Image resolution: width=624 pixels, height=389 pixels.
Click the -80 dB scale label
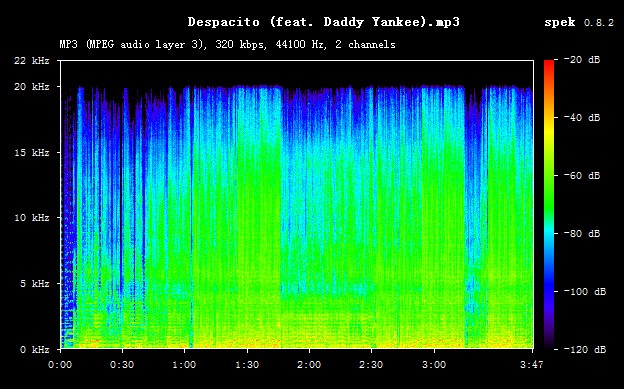tap(582, 233)
